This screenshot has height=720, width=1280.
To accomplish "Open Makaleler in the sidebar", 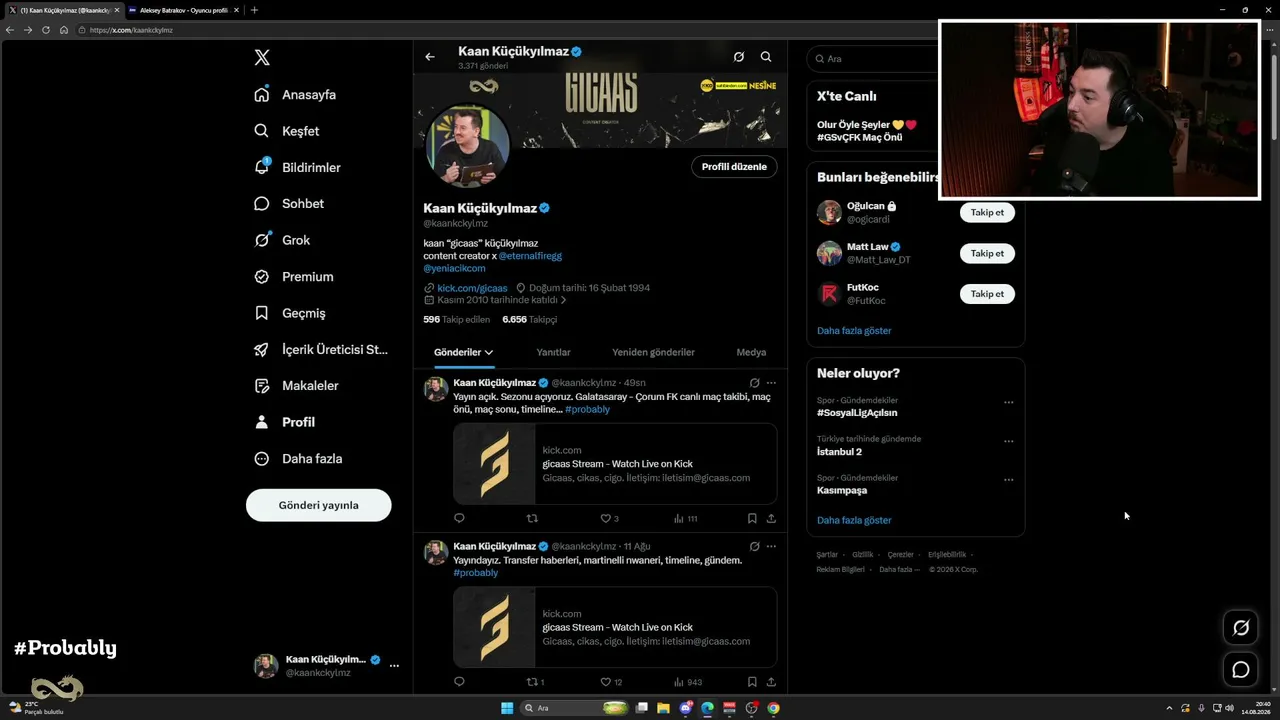I will (x=296, y=386).
